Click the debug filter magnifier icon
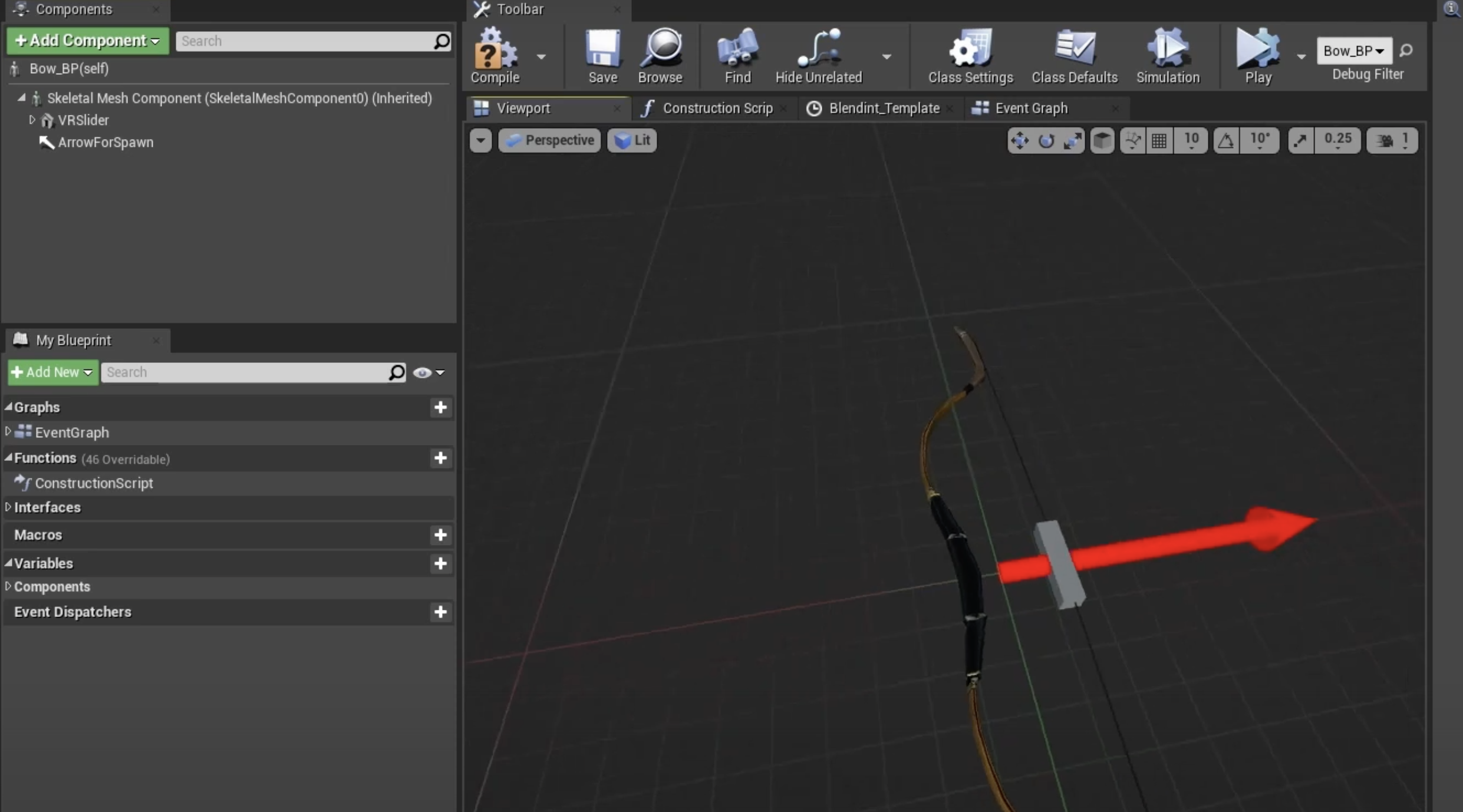Screen dimensions: 1463x812 pyautogui.click(x=1406, y=51)
